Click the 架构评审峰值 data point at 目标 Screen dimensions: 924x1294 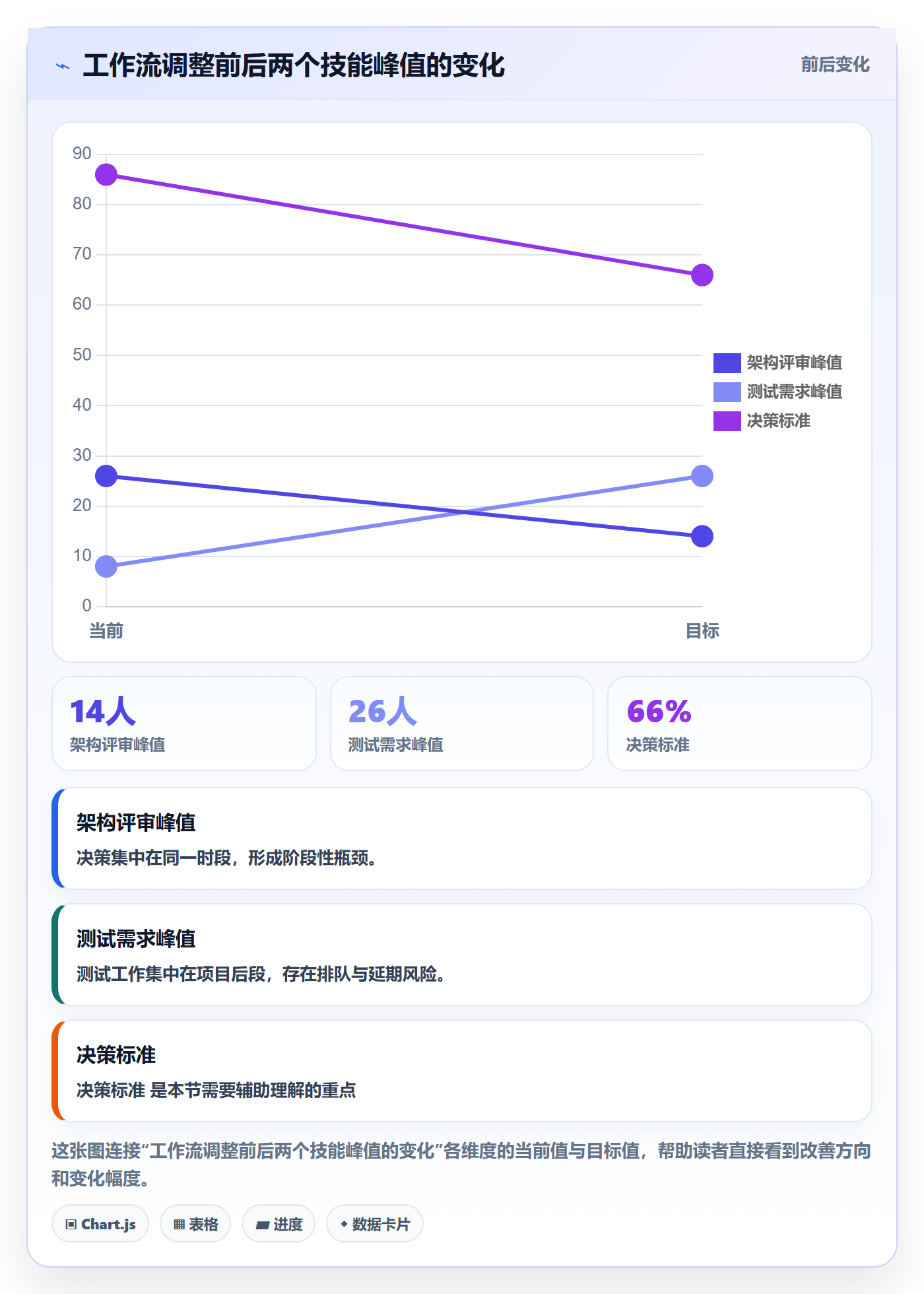(702, 536)
